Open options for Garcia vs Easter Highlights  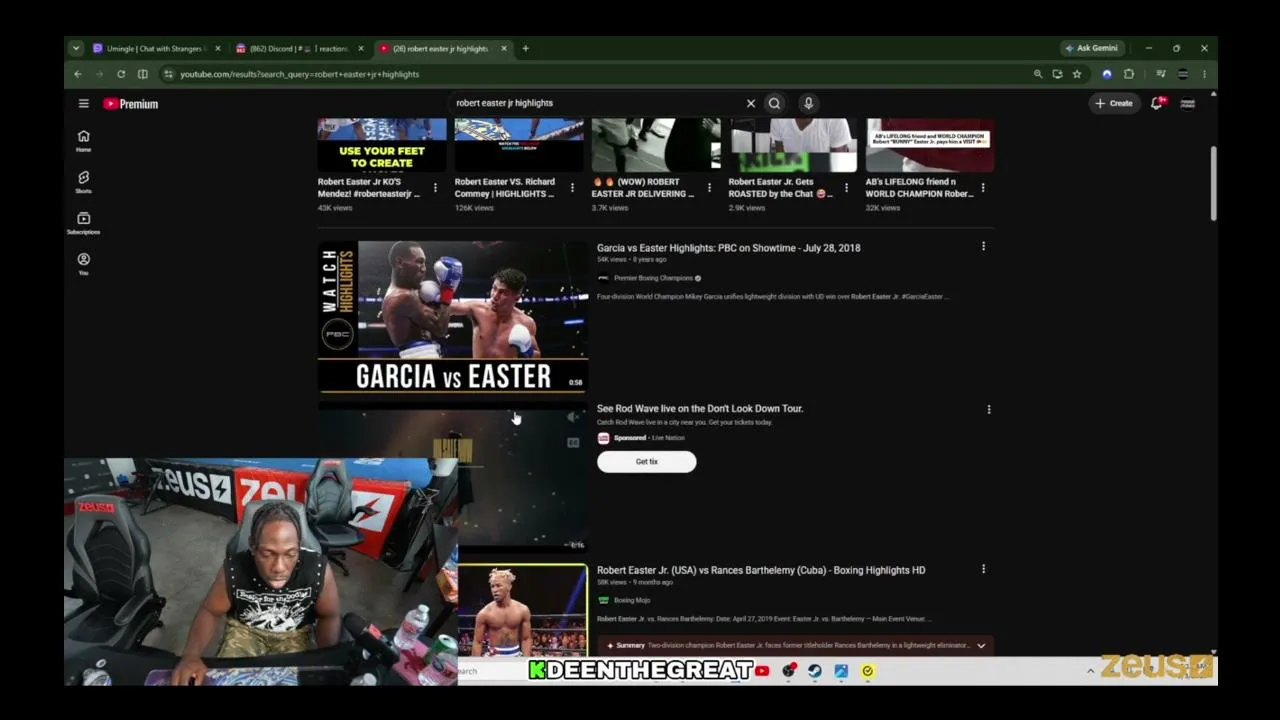pos(983,246)
